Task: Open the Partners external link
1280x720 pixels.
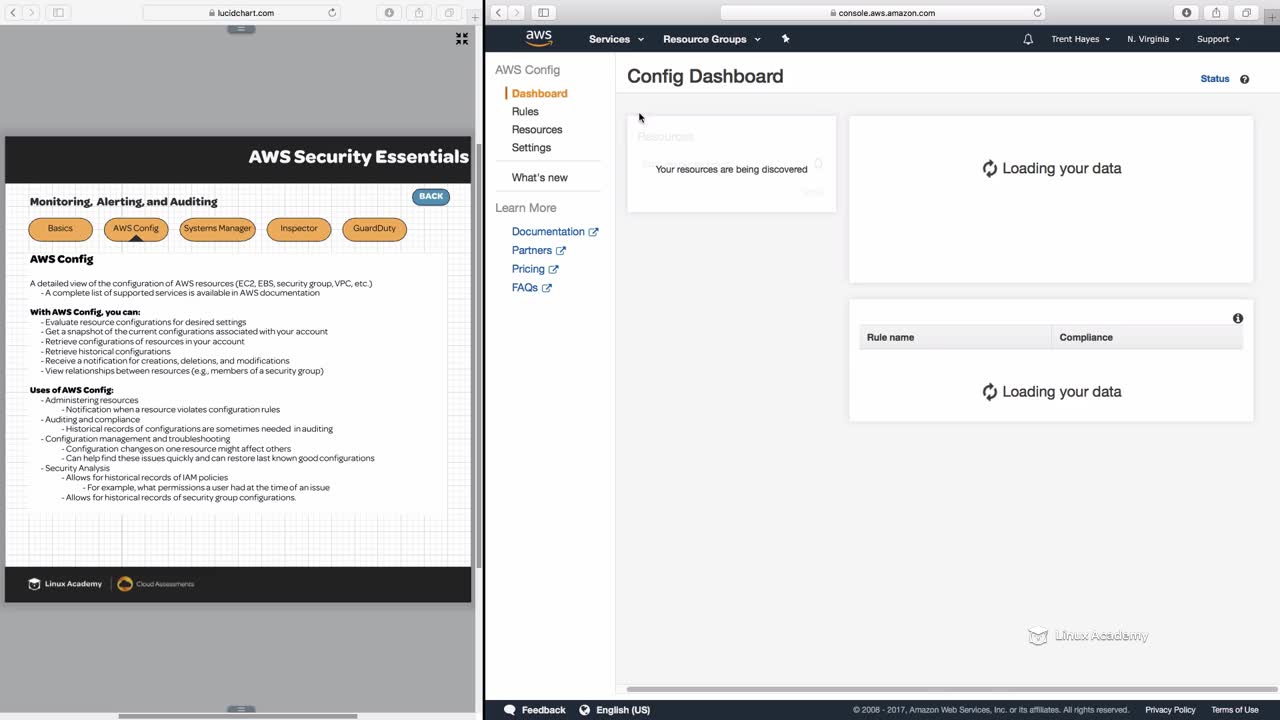Action: (538, 251)
